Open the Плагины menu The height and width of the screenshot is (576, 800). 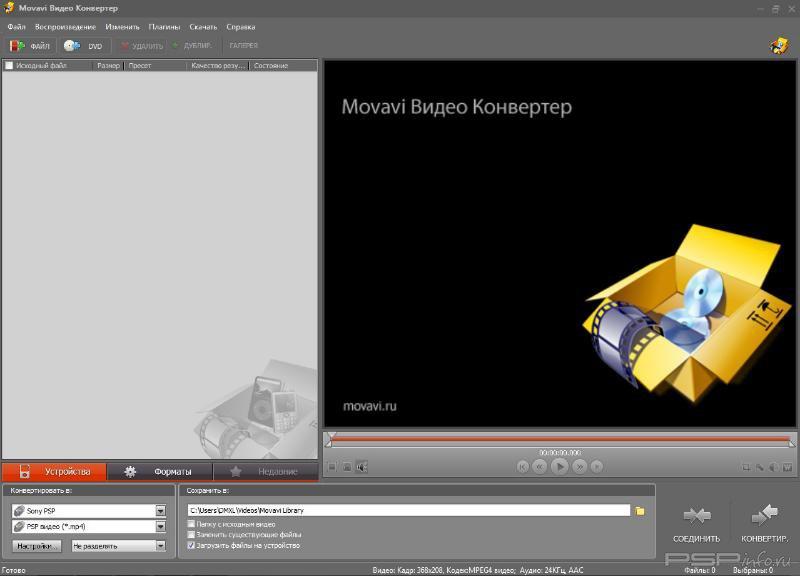164,26
